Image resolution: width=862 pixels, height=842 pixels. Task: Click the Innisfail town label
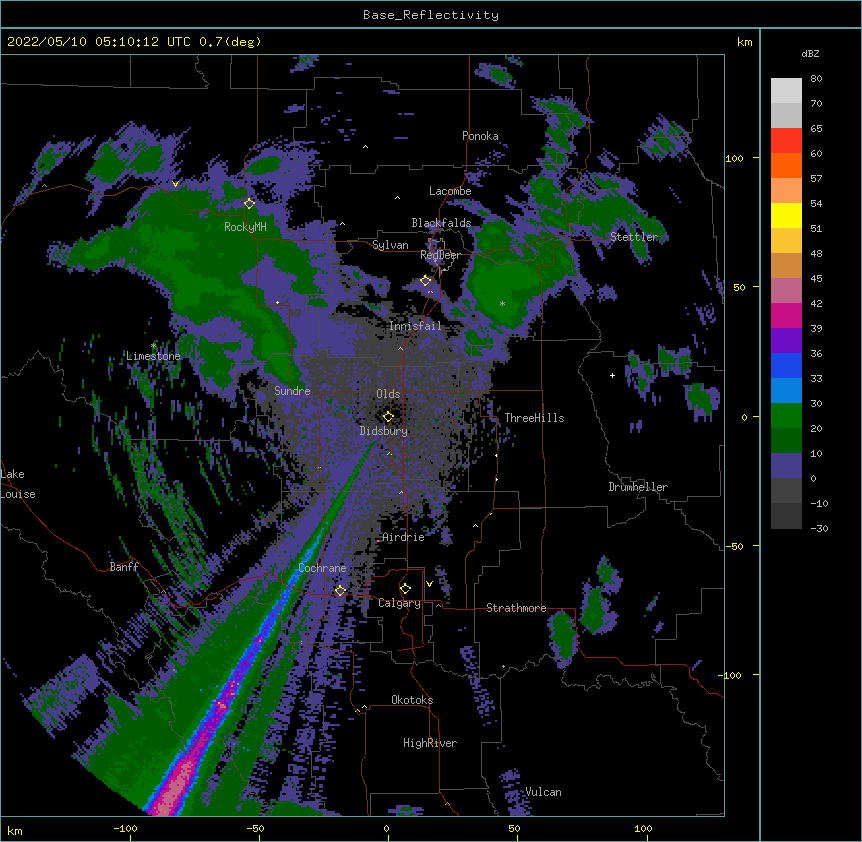tap(415, 326)
